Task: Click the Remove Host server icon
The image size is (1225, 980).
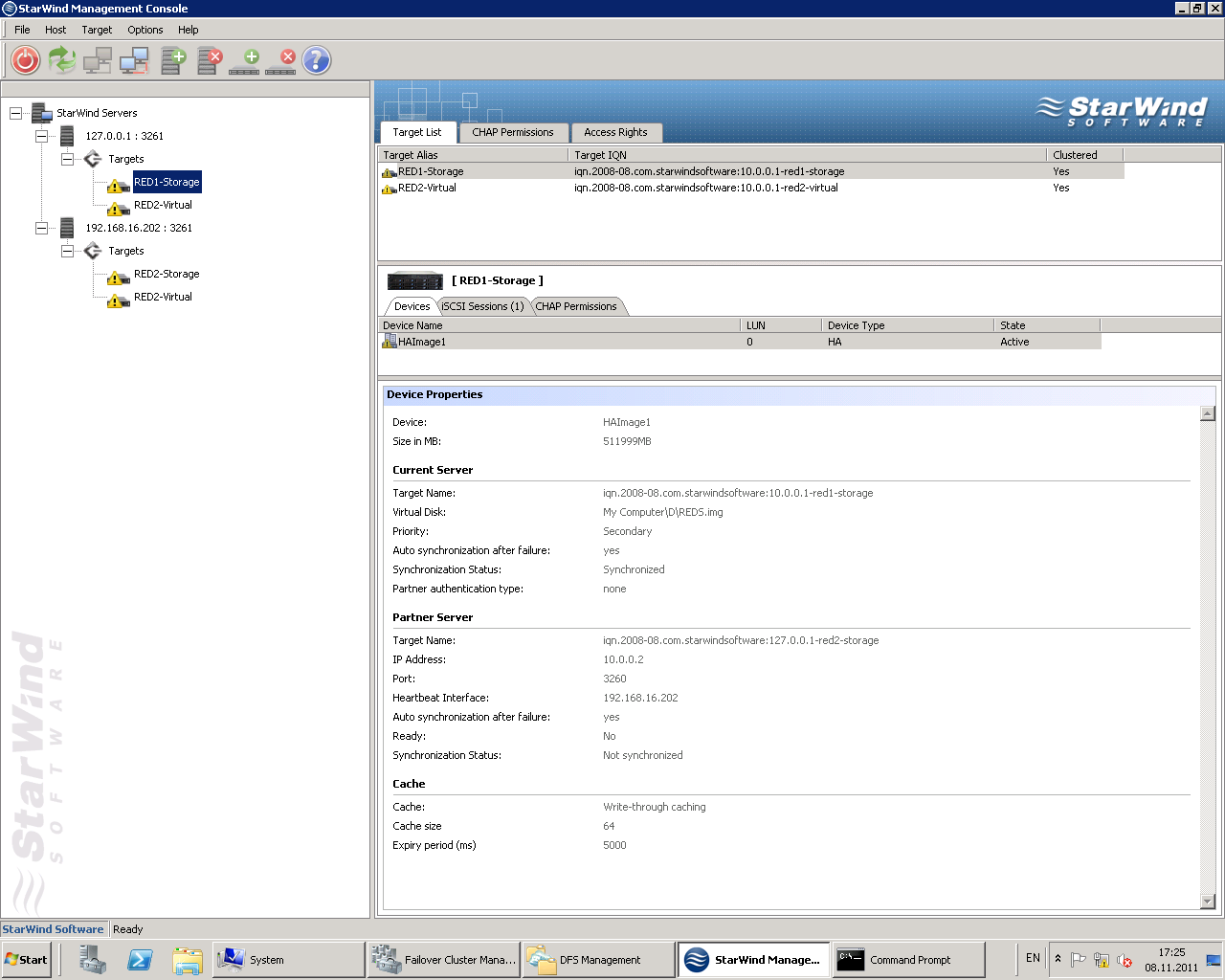Action: pyautogui.click(x=210, y=60)
